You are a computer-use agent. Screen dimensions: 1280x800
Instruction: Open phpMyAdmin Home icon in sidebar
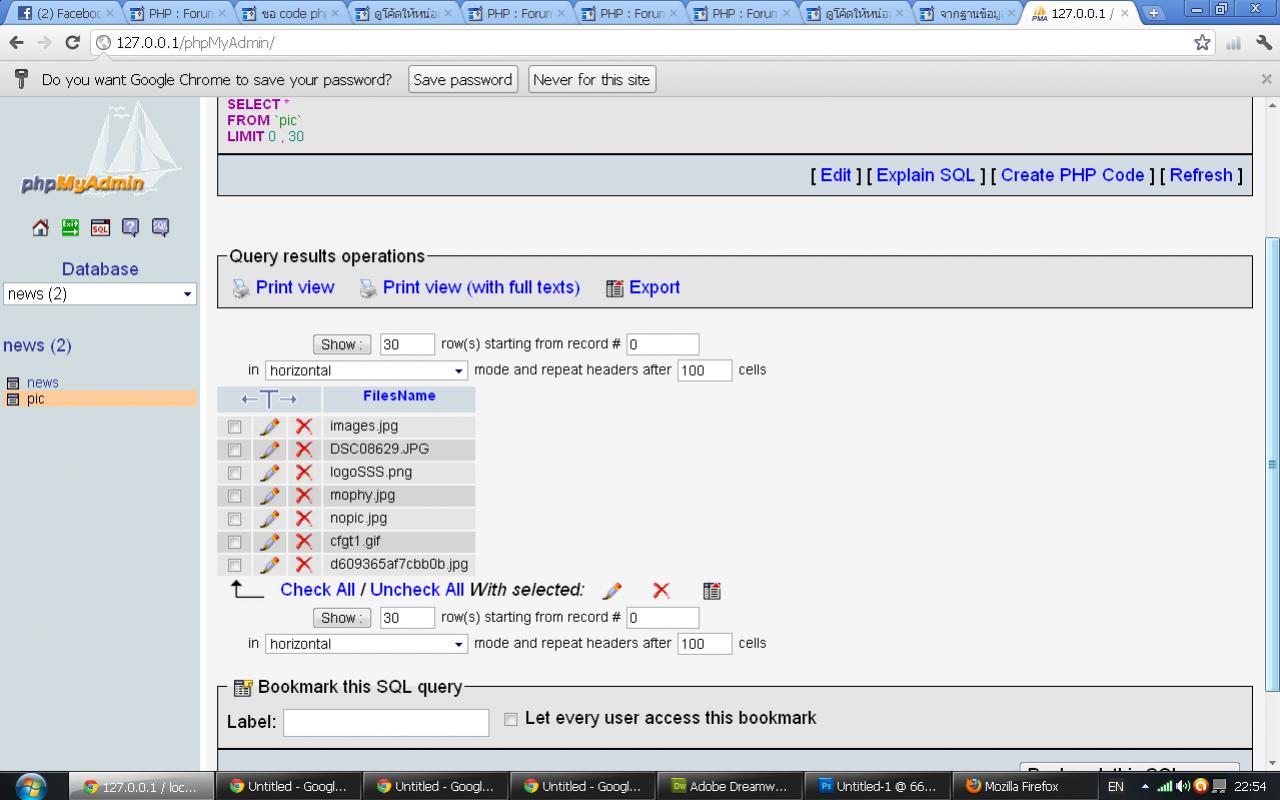pyautogui.click(x=40, y=228)
